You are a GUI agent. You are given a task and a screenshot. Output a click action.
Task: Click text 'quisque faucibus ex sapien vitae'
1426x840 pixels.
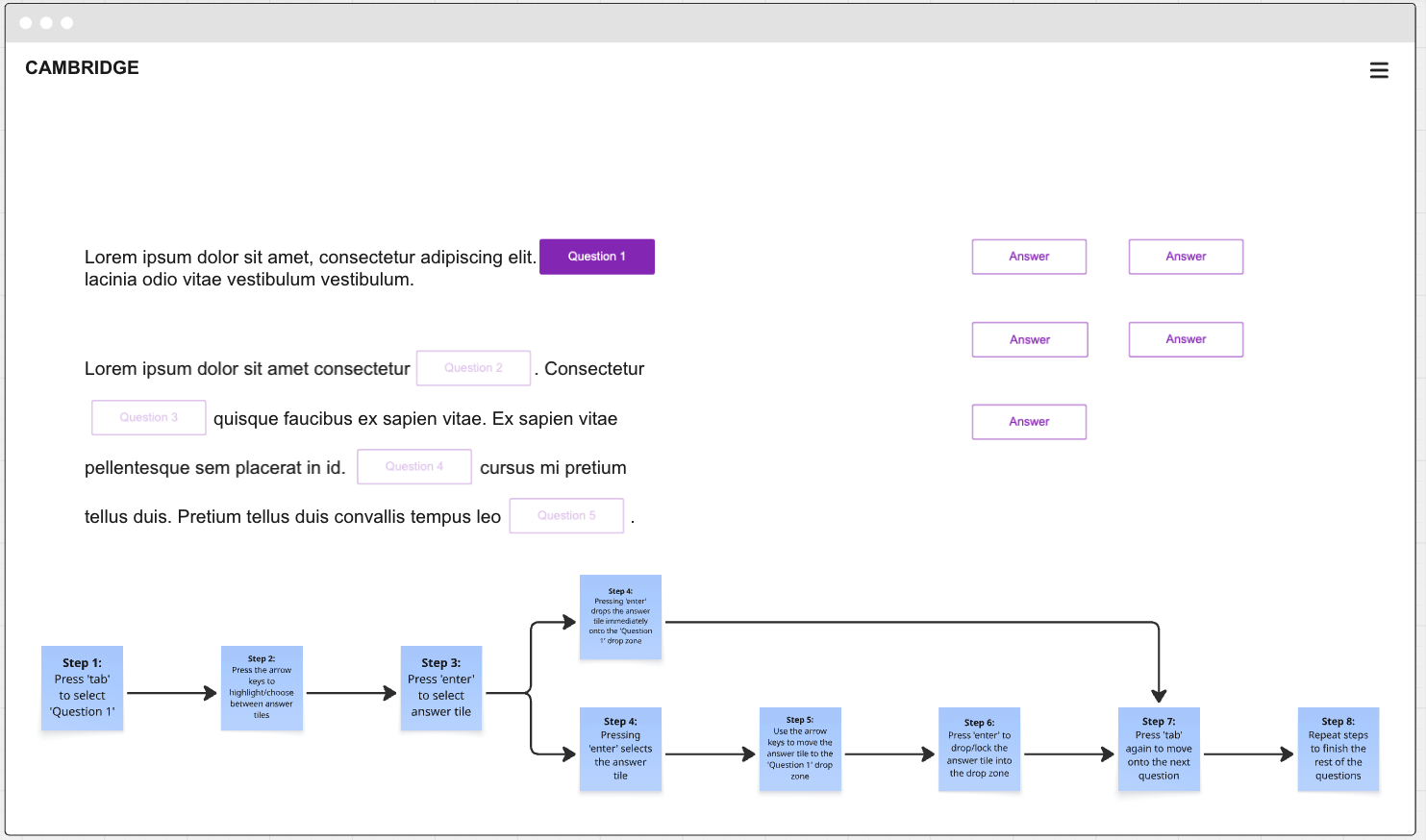pos(348,419)
